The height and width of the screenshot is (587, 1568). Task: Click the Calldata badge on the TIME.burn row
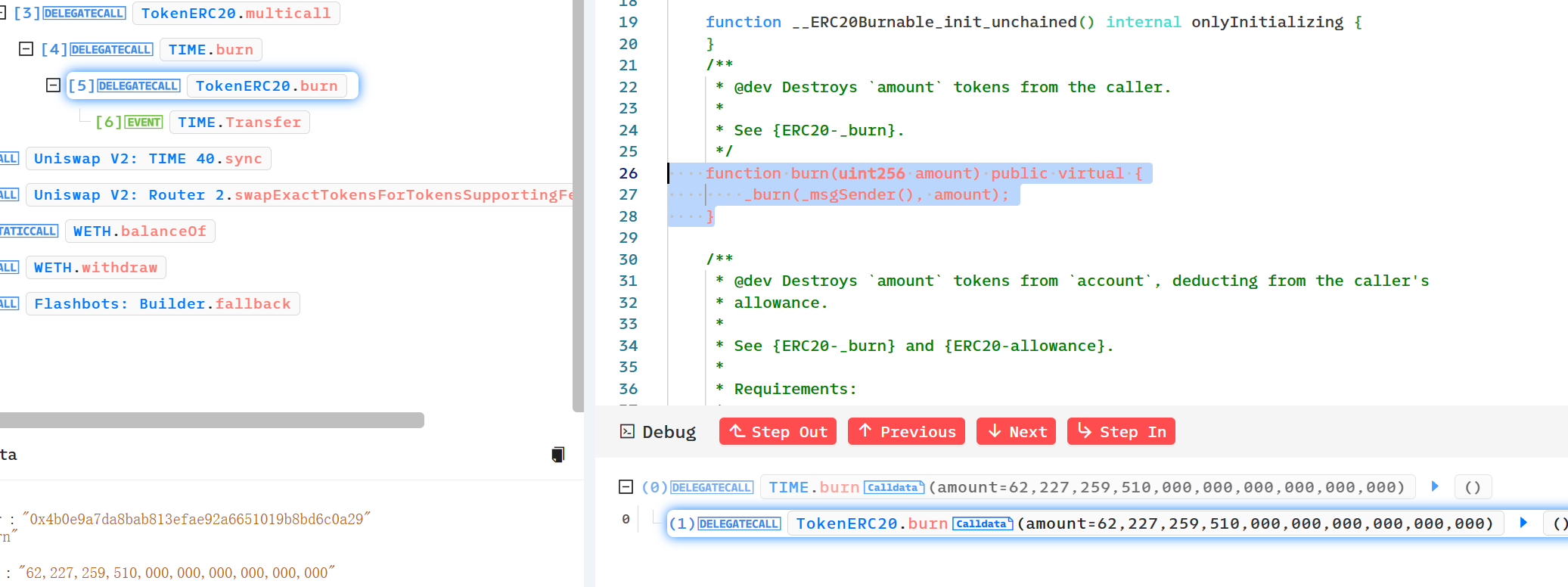[x=894, y=488]
